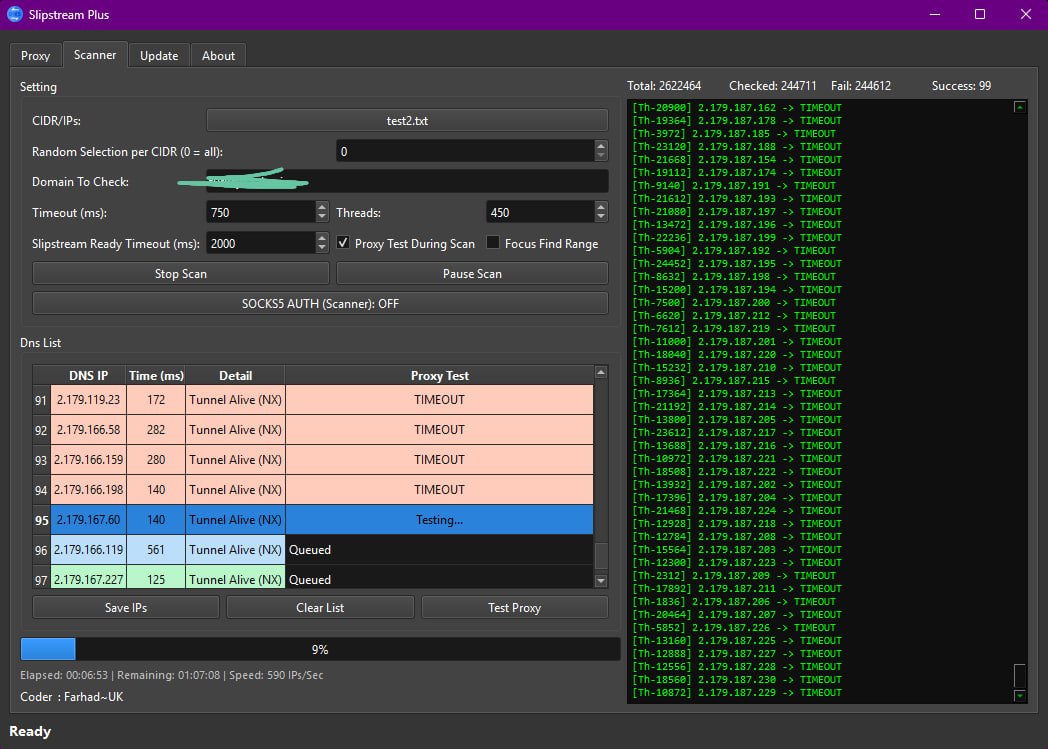
Task: Select DNS row 2.179.166.58
Action: pyautogui.click(x=88, y=430)
